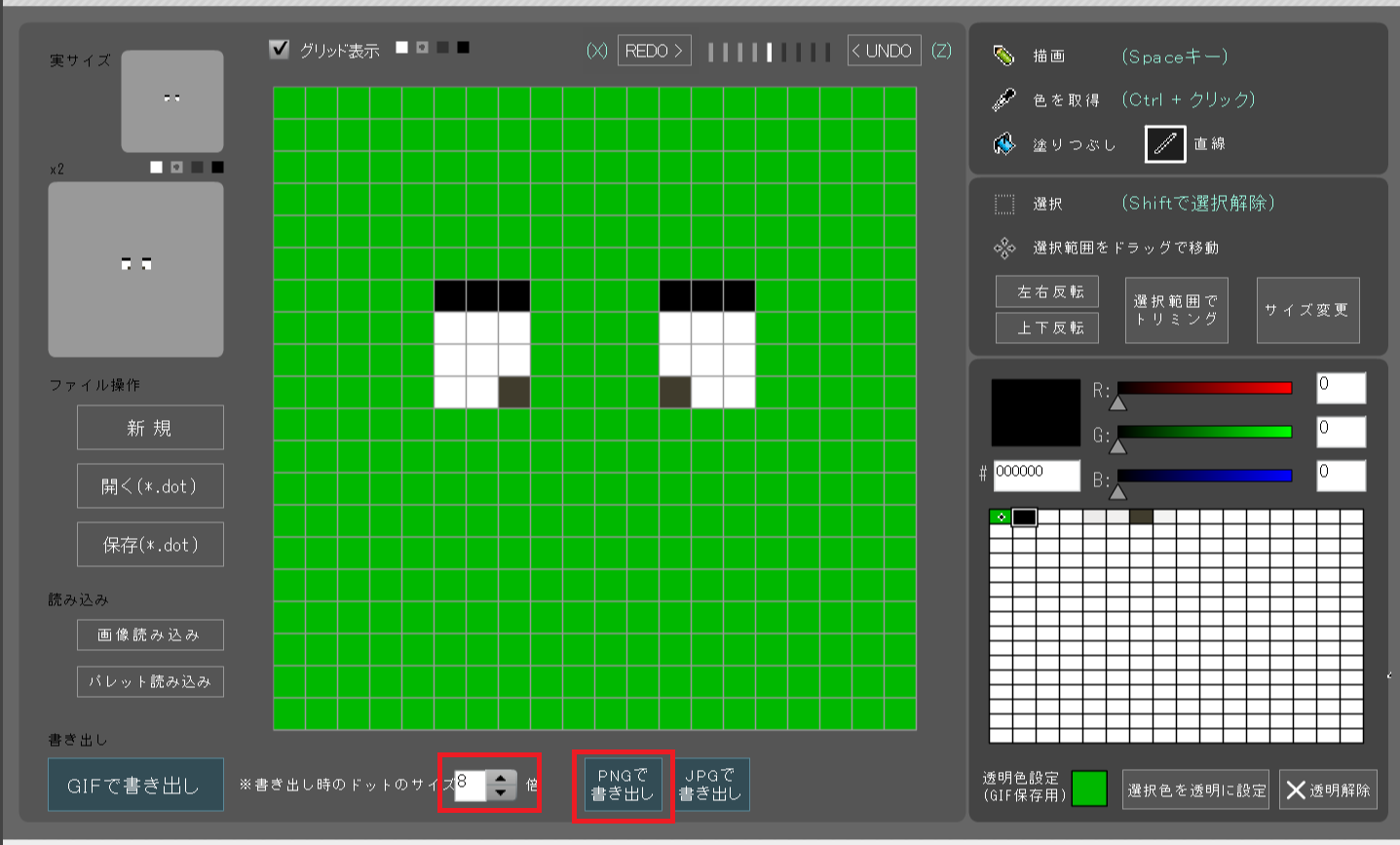Viewport: 1400px width, 845px height.
Task: Set grid line color to dark gray swatch
Action: [442, 47]
